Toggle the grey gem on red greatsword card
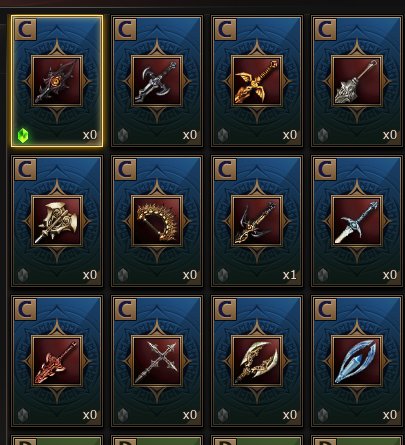This screenshot has height=445, width=405. pos(23,415)
